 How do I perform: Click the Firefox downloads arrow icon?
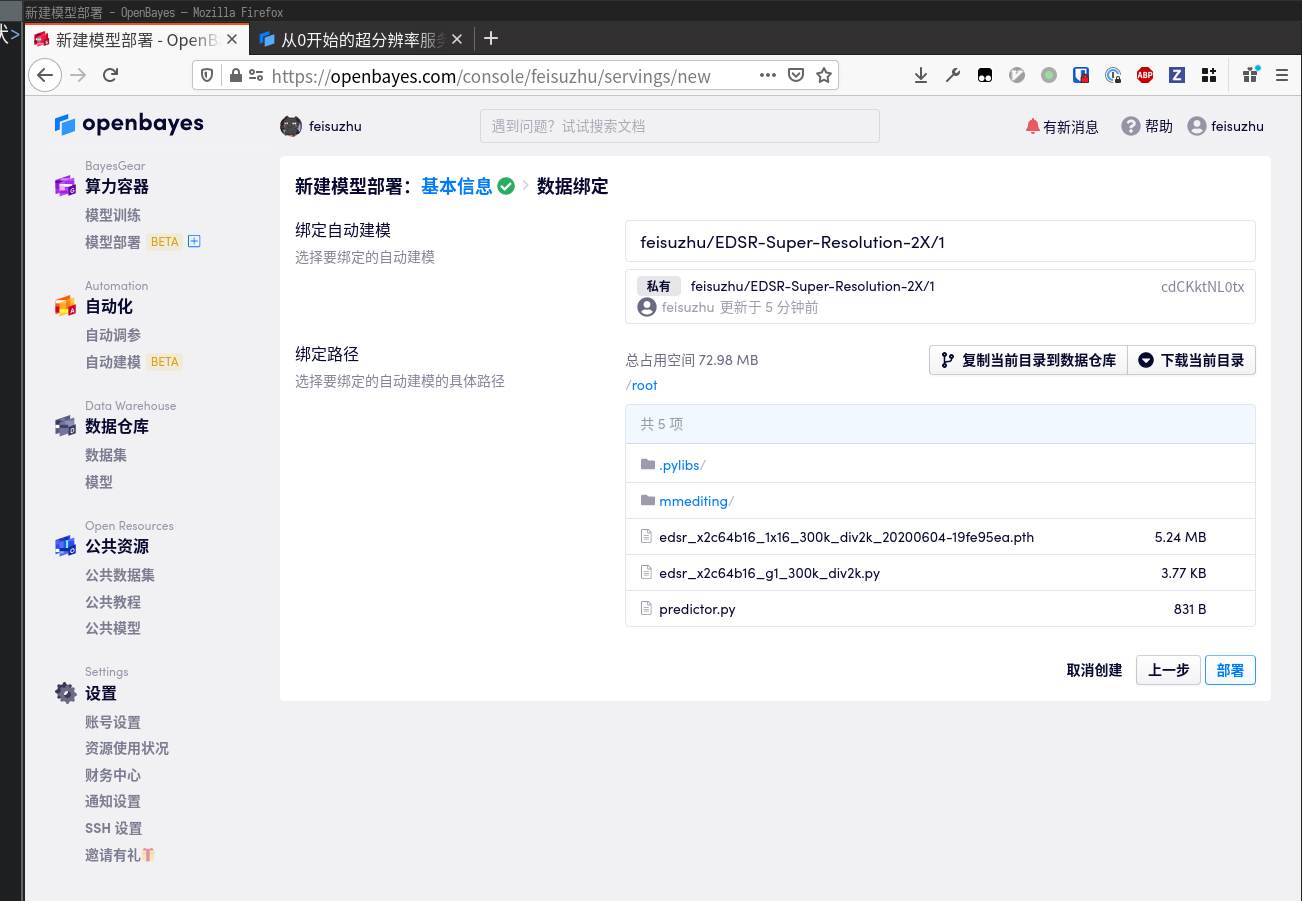click(921, 75)
